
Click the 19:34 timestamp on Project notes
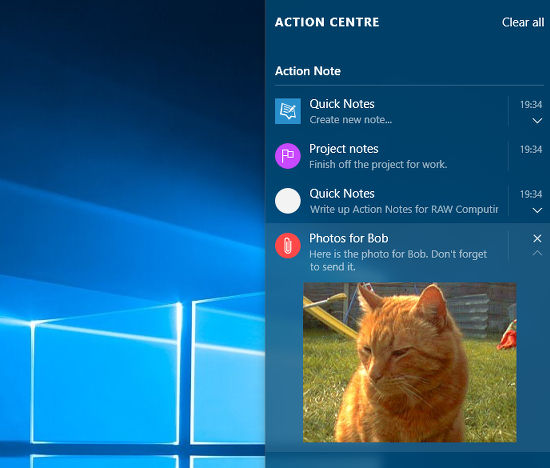pyautogui.click(x=531, y=149)
